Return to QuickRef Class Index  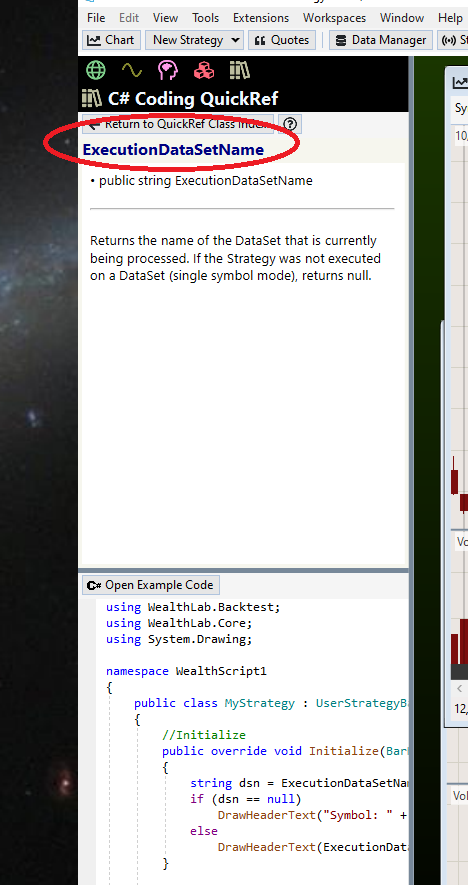click(178, 124)
